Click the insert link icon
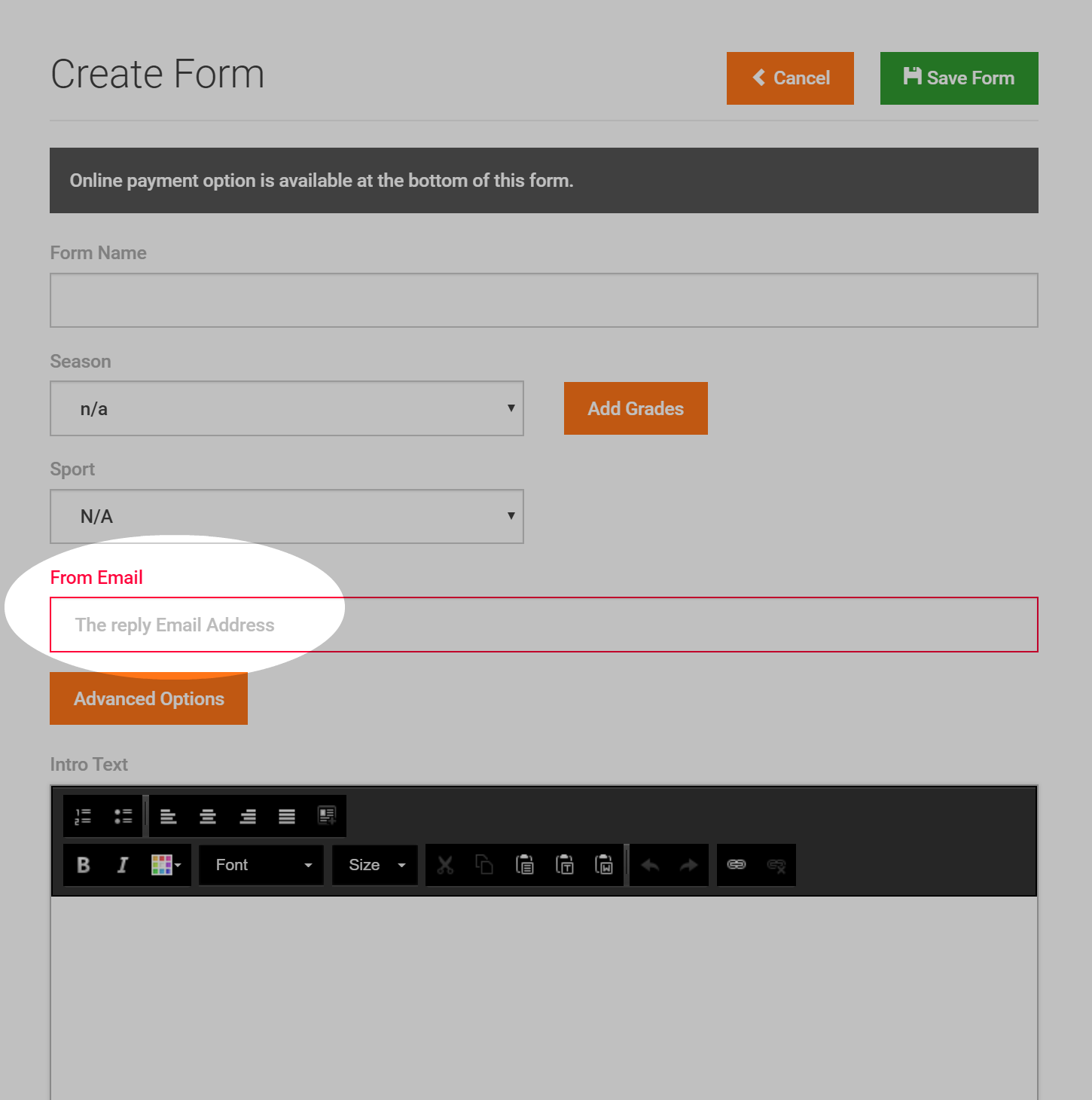This screenshot has width=1092, height=1100. point(737,865)
